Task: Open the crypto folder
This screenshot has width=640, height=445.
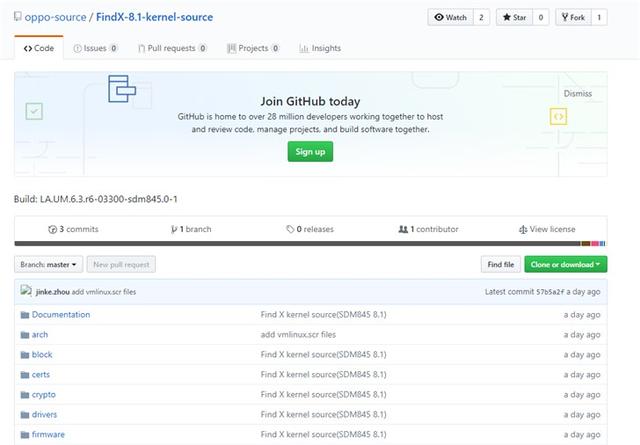Action: [44, 394]
